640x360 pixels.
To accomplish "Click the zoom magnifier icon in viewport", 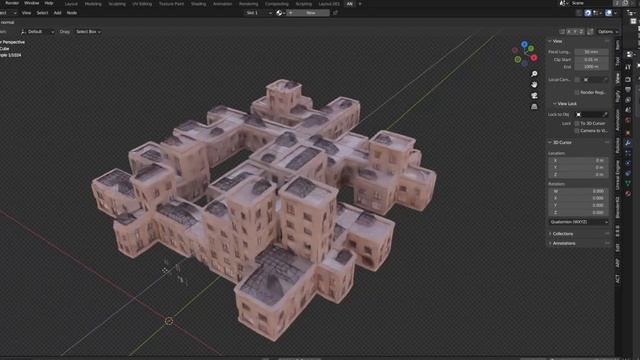I will tap(534, 74).
